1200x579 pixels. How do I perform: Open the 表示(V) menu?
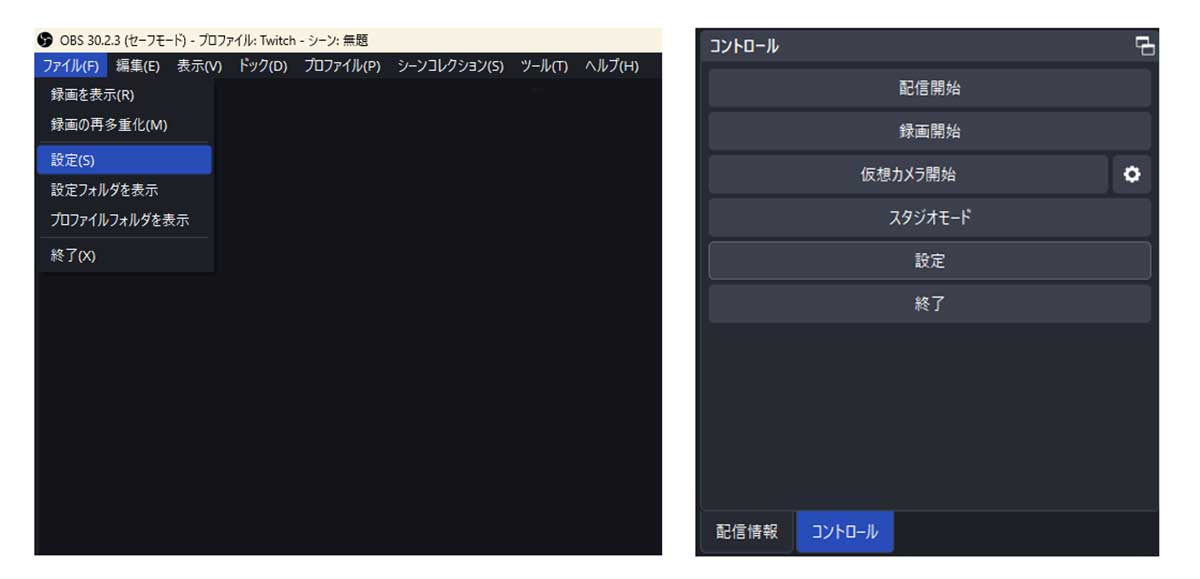(x=199, y=66)
